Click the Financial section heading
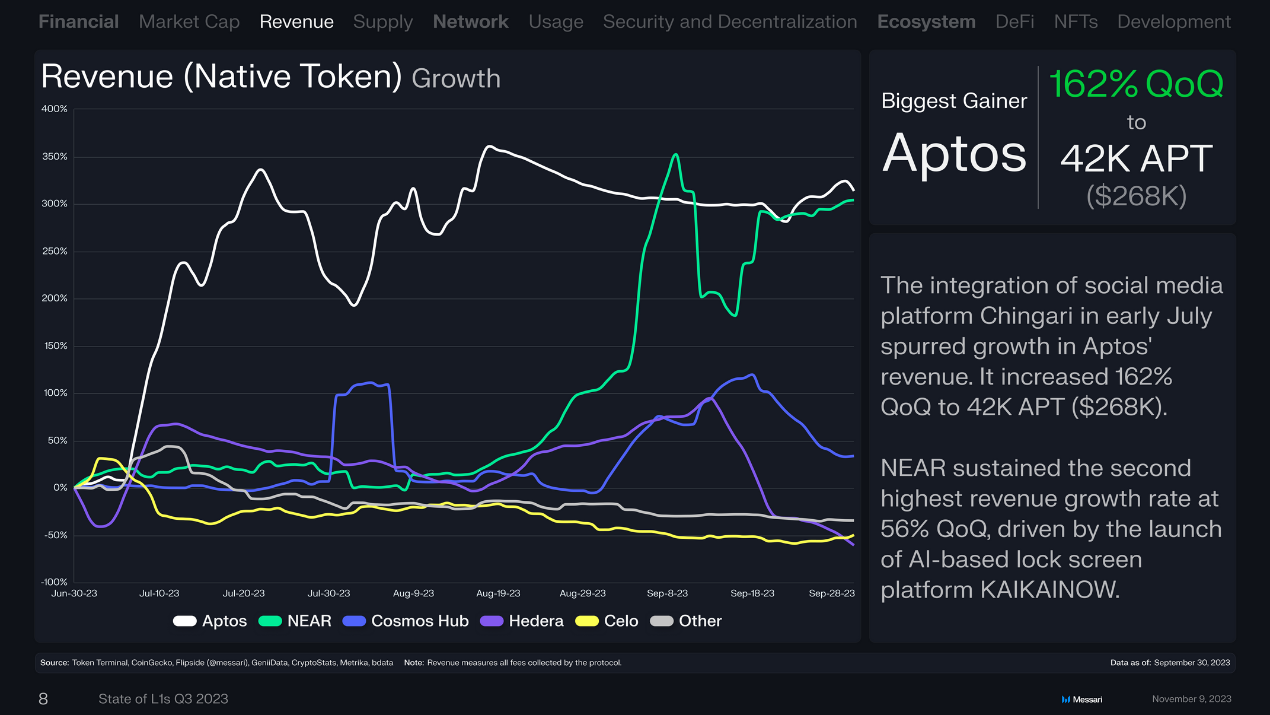The width and height of the screenshot is (1270, 715). tap(78, 21)
